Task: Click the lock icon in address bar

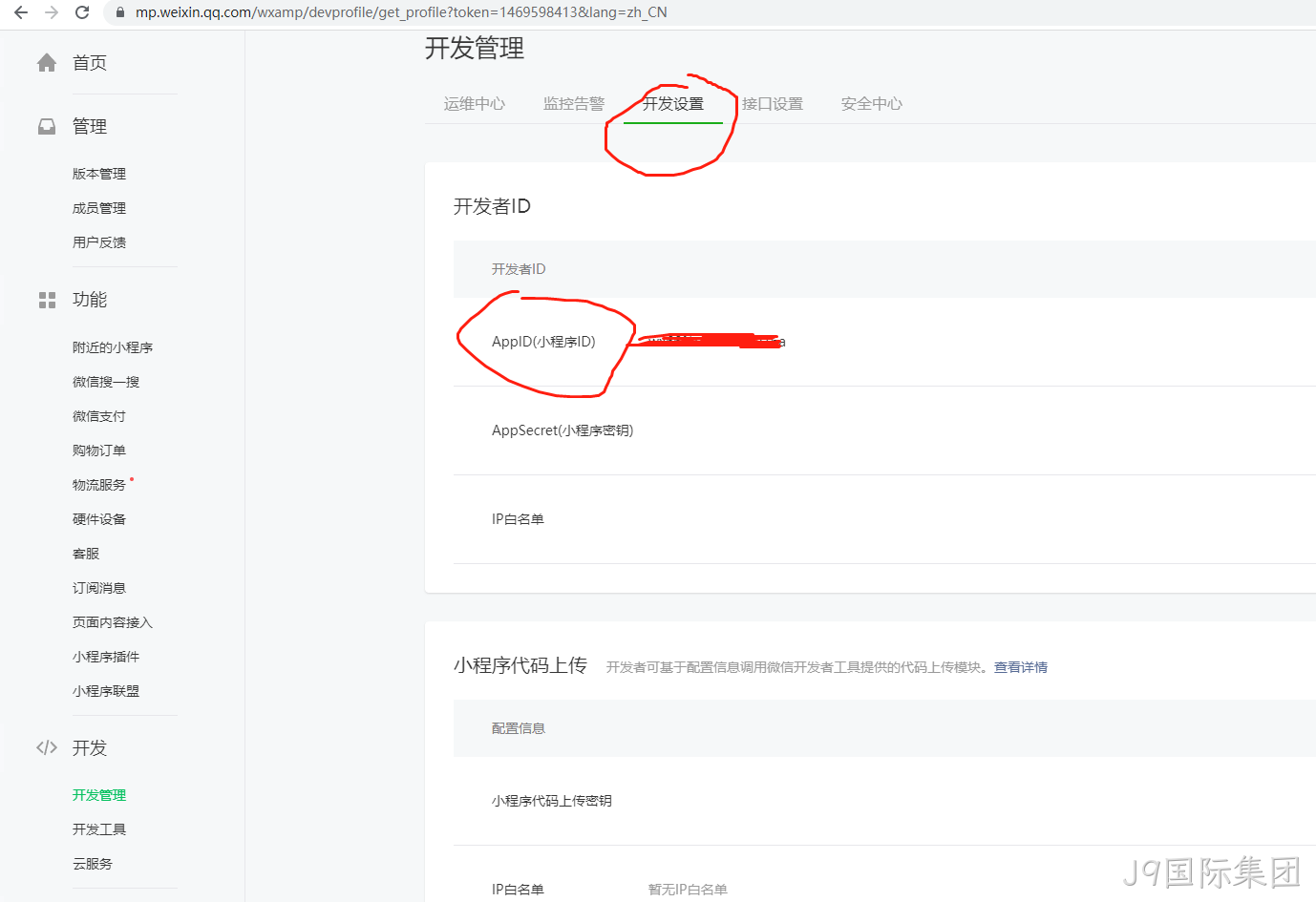Action: tap(120, 12)
